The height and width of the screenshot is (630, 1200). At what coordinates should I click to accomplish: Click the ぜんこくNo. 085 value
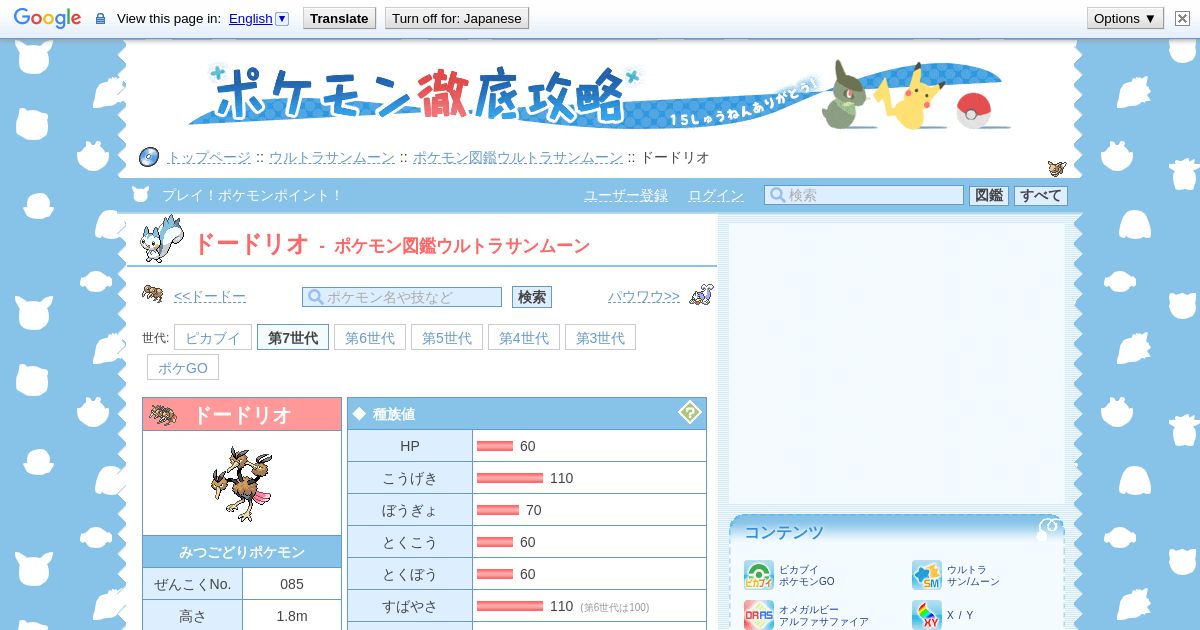coord(292,584)
